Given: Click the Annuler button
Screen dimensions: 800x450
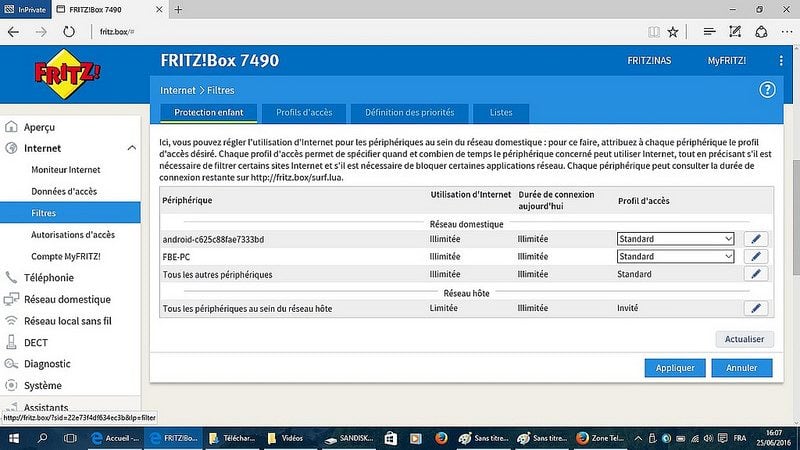Looking at the screenshot, I should (x=742, y=368).
